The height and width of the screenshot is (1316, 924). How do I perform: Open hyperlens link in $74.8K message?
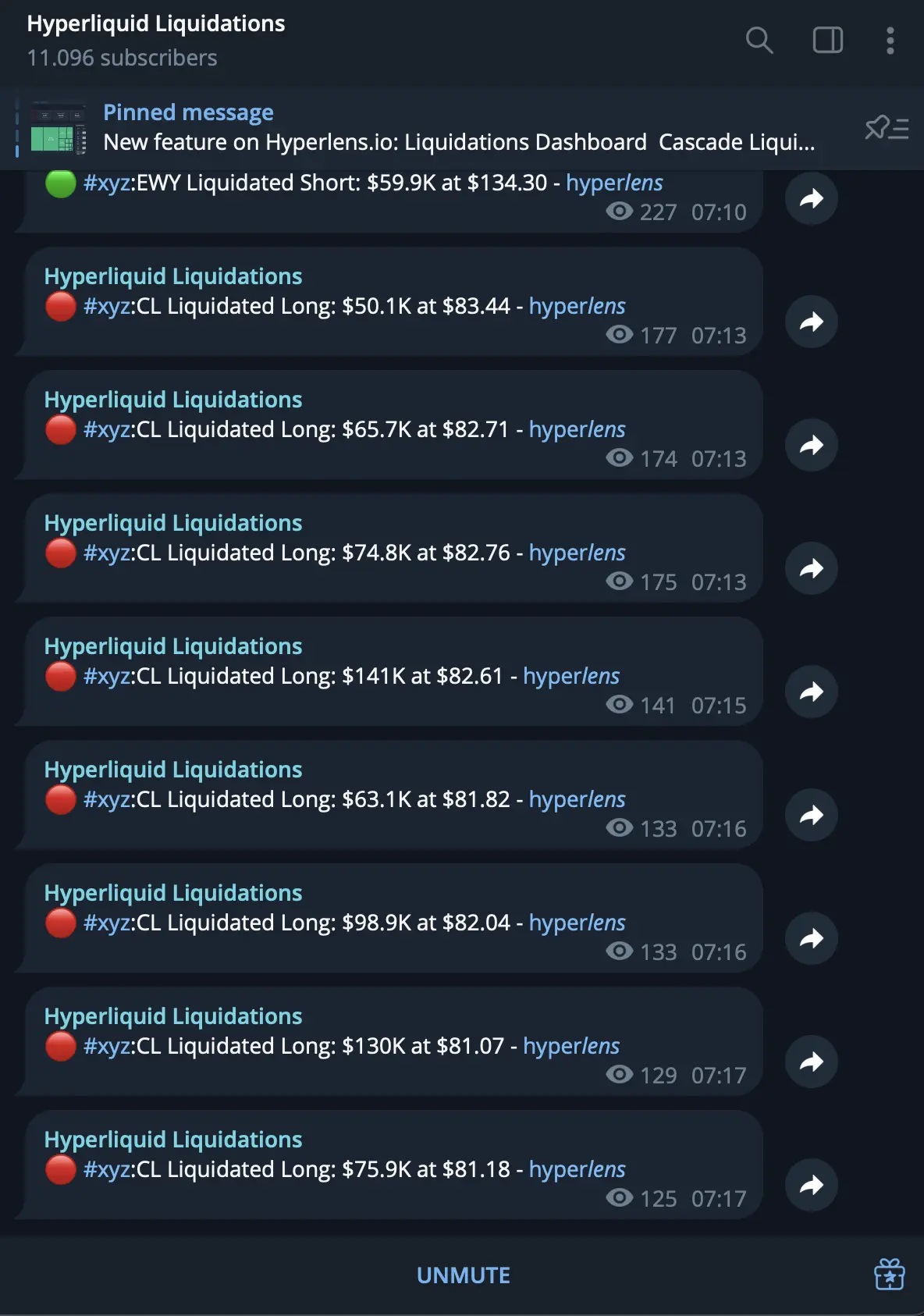coord(577,553)
